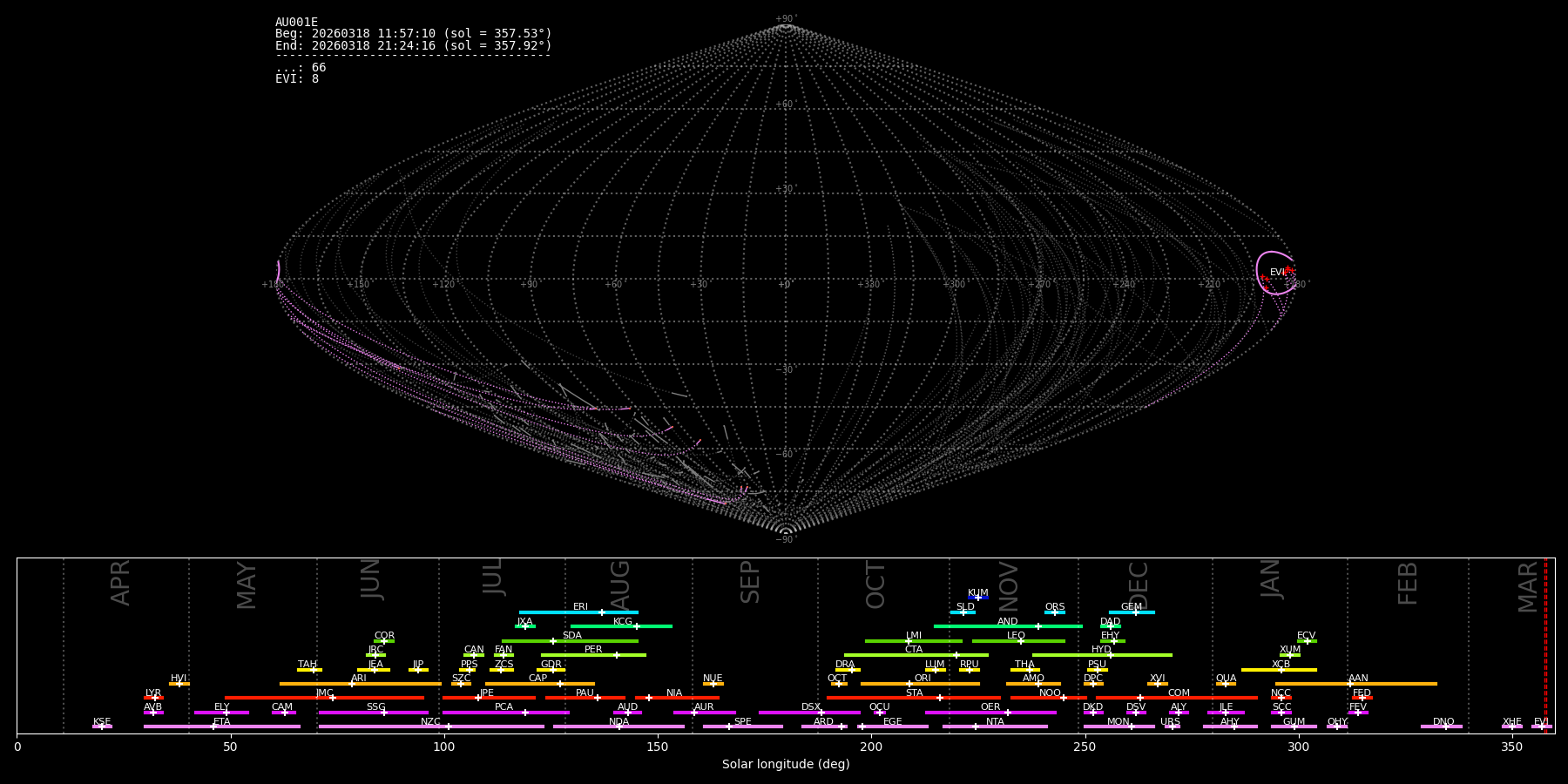This screenshot has width=1568, height=784.
Task: Click the COR shower label
Action: (384, 636)
